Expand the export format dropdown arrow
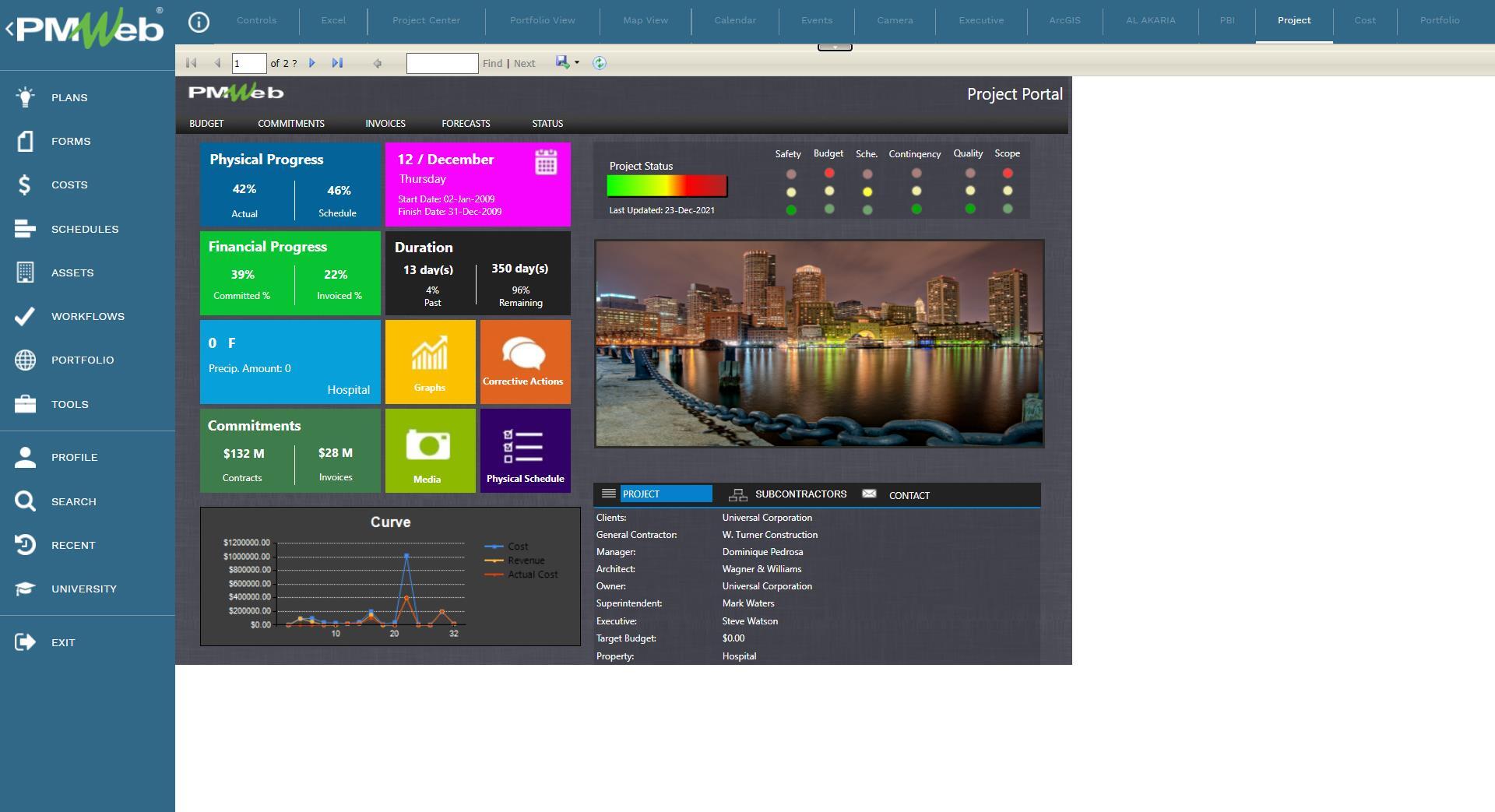 577,62
